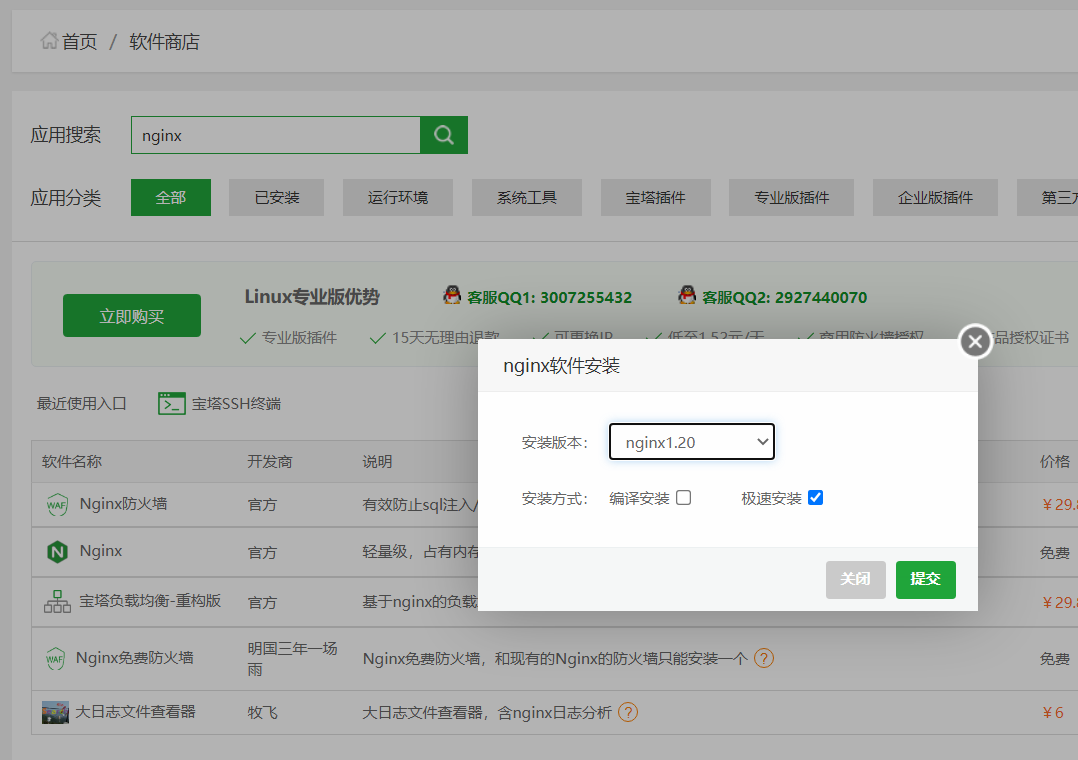Screen dimensions: 1078x760
Task: Click 客服QQ2: 2927440070 text
Action: pyautogui.click(x=784, y=297)
